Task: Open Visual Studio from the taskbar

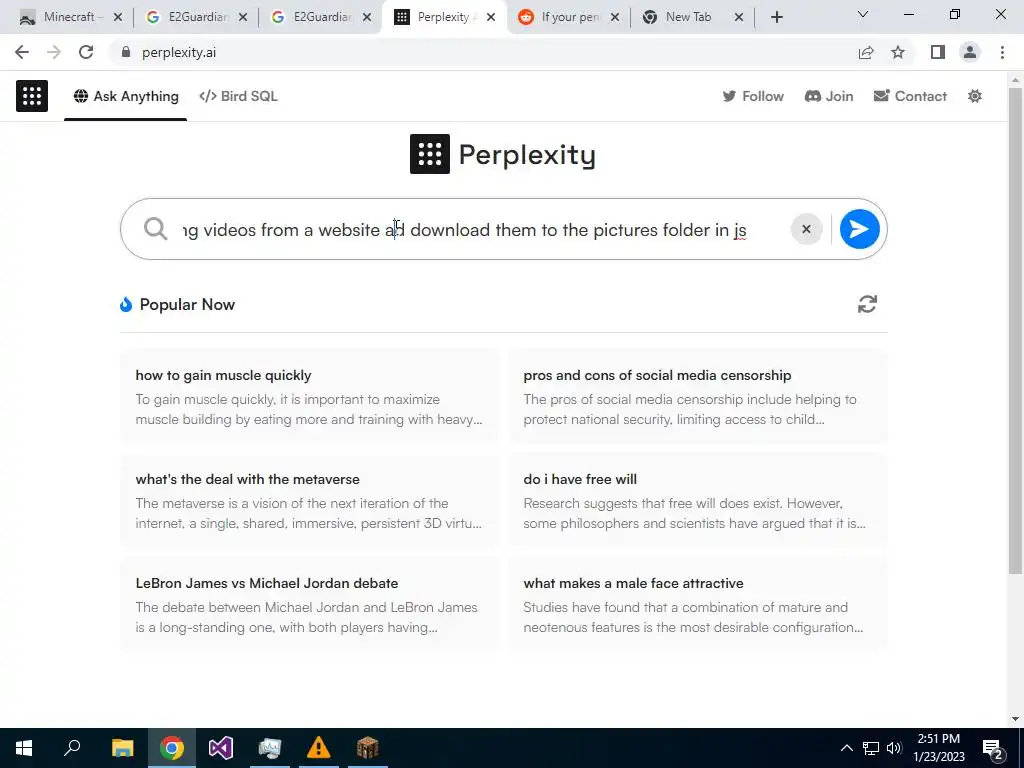Action: coord(221,748)
